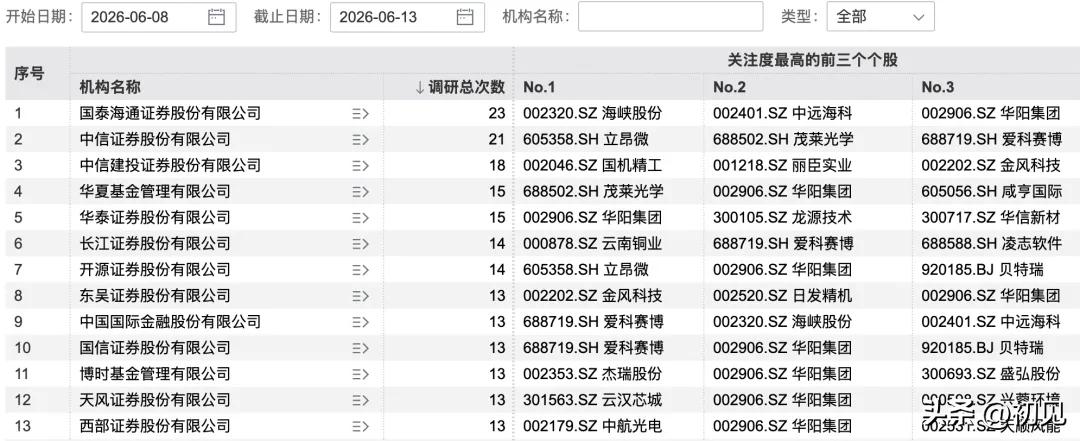Open detail icon for 博时基金管理有限公司
Viewport: 1080px width, 441px height.
pyautogui.click(x=360, y=374)
